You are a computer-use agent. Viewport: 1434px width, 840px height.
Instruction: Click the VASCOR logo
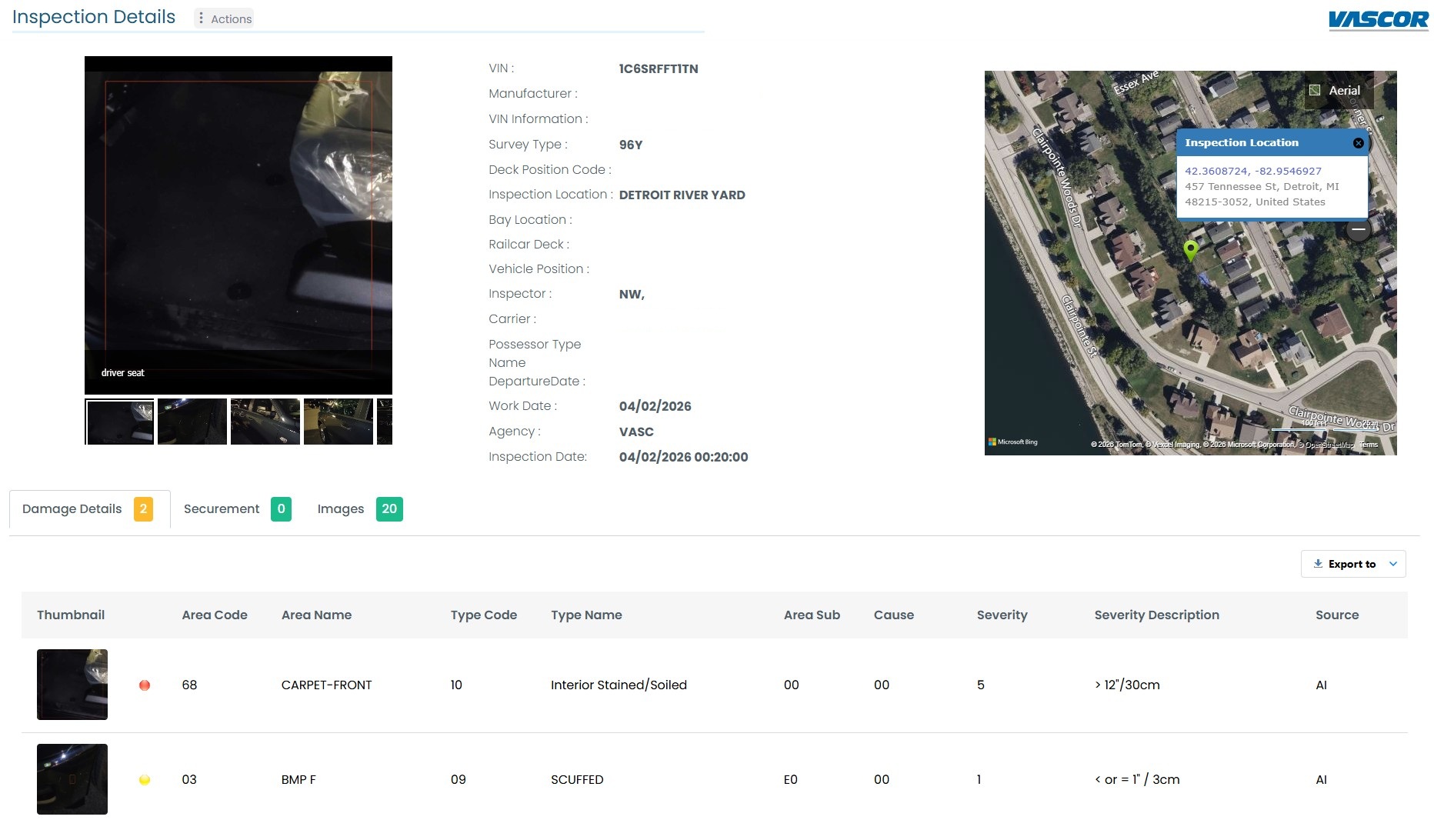coord(1378,19)
